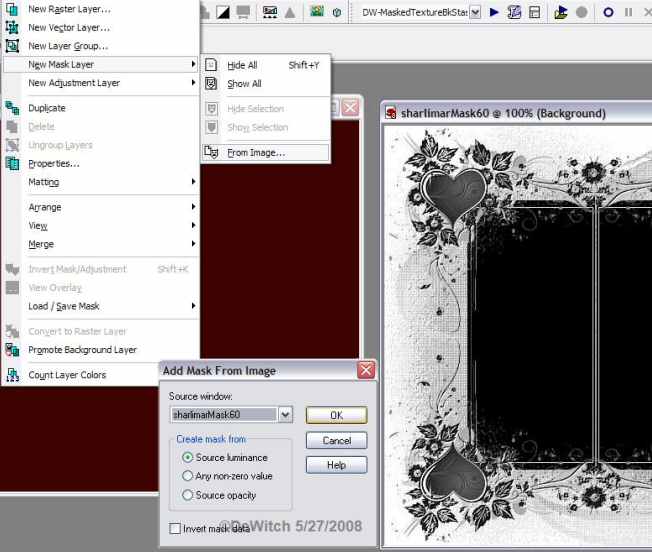Choose the Any non-zero value option
The image size is (652, 552).
[187, 476]
